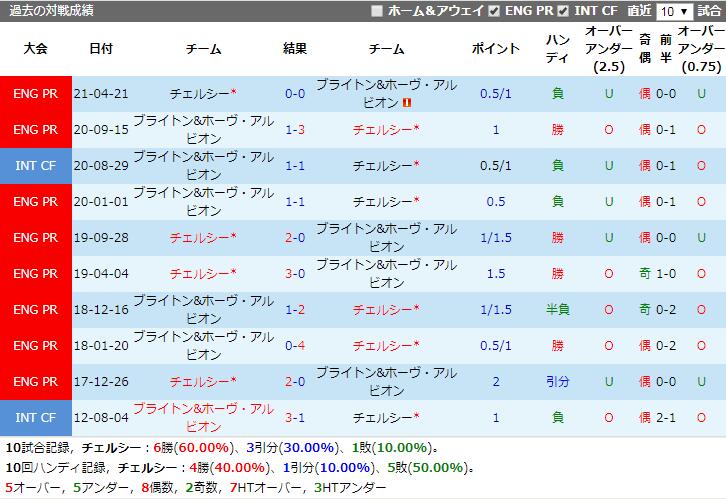
Task: Select the red チェルシー away team on 18-12-16
Action: (386, 310)
